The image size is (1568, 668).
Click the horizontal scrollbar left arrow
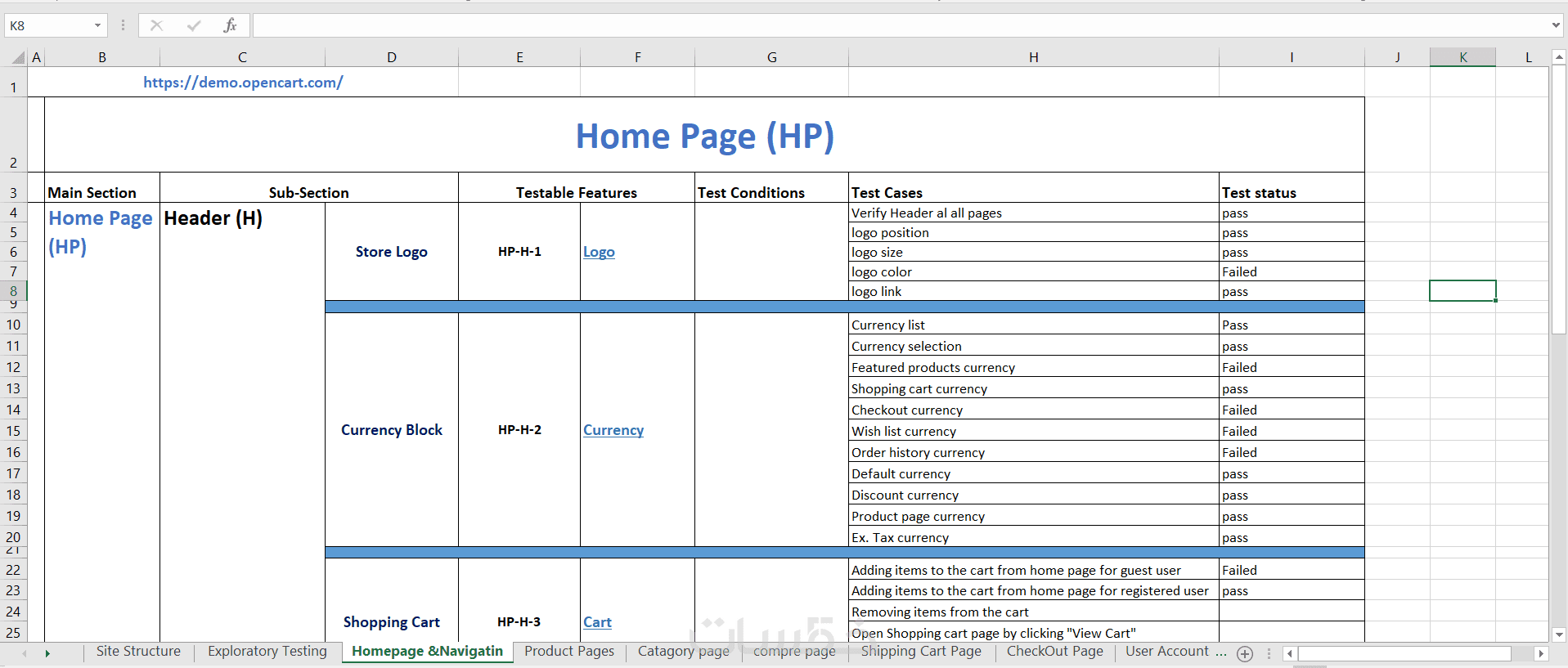pyautogui.click(x=1290, y=653)
